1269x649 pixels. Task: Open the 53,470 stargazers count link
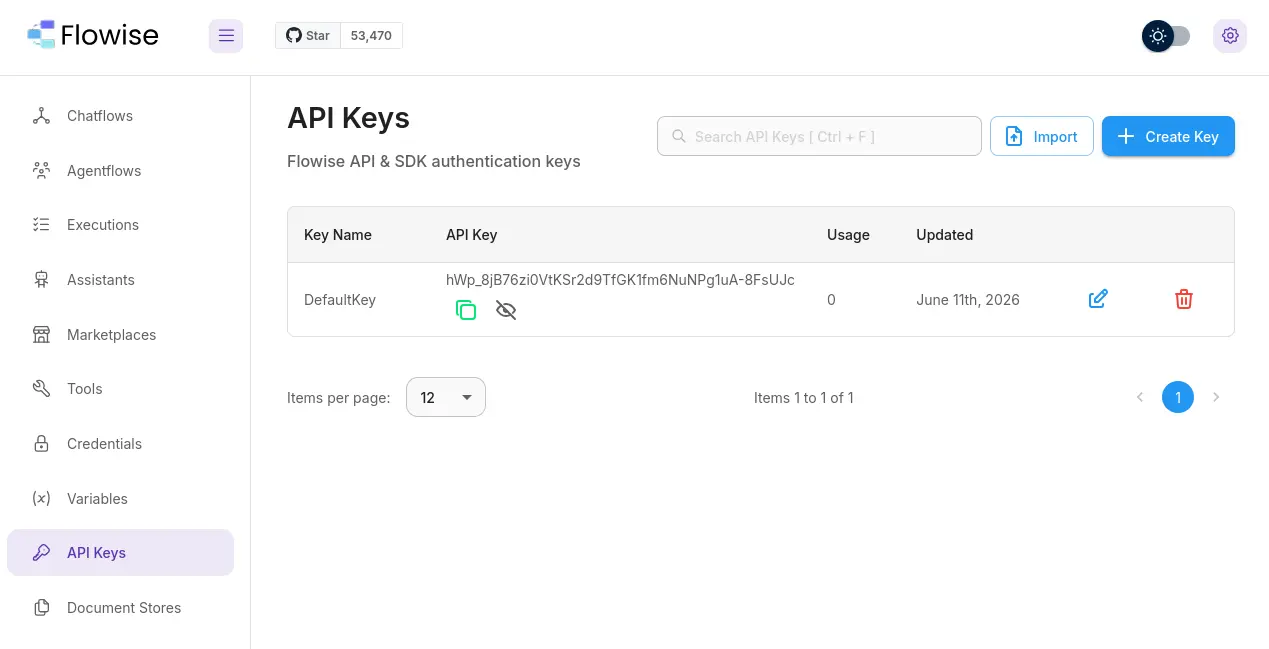371,36
